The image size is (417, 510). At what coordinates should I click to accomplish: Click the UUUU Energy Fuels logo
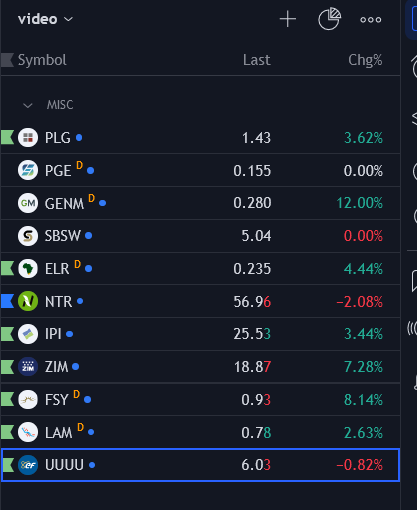point(28,465)
